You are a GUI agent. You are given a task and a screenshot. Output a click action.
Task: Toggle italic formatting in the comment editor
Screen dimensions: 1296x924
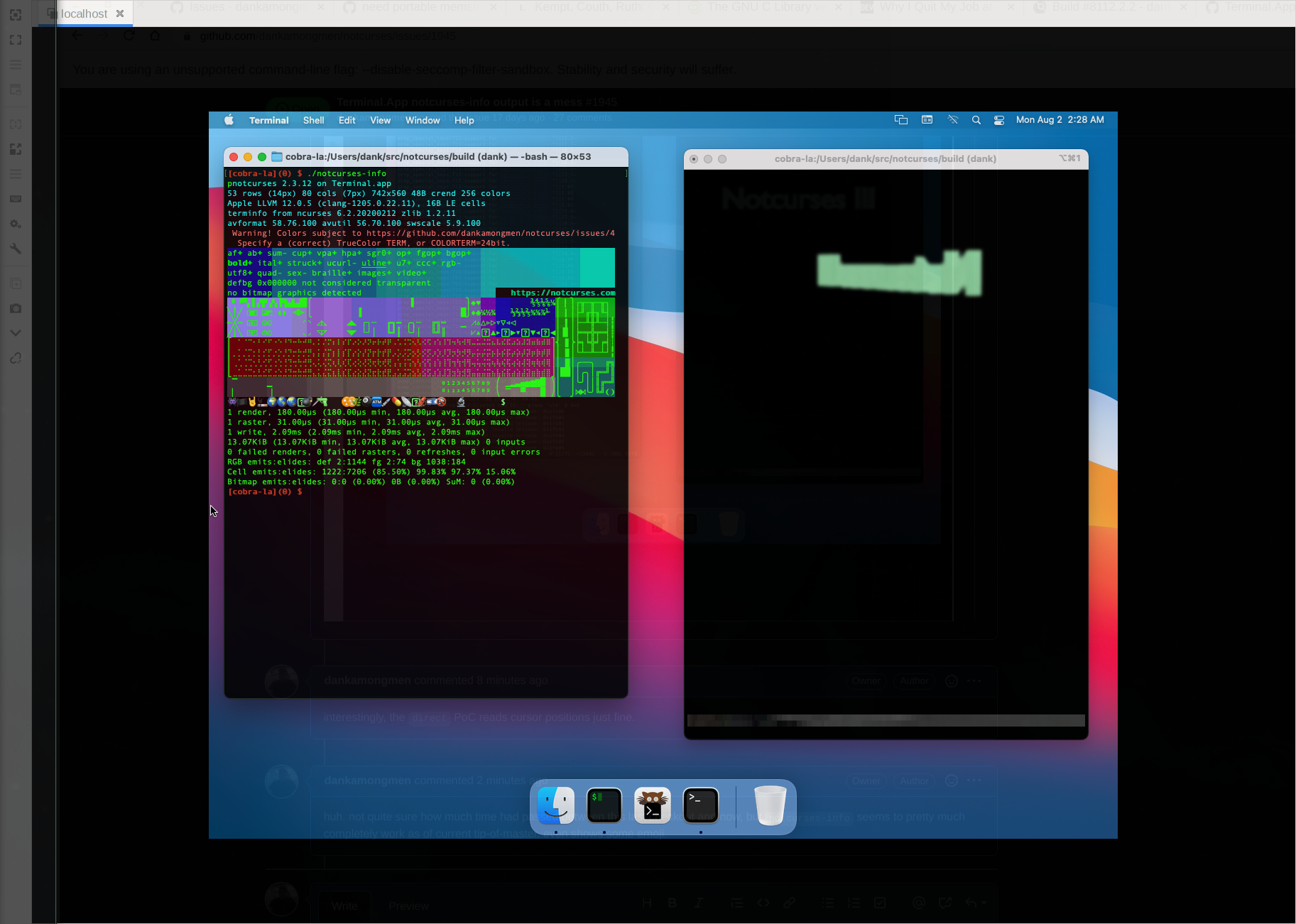click(x=699, y=903)
